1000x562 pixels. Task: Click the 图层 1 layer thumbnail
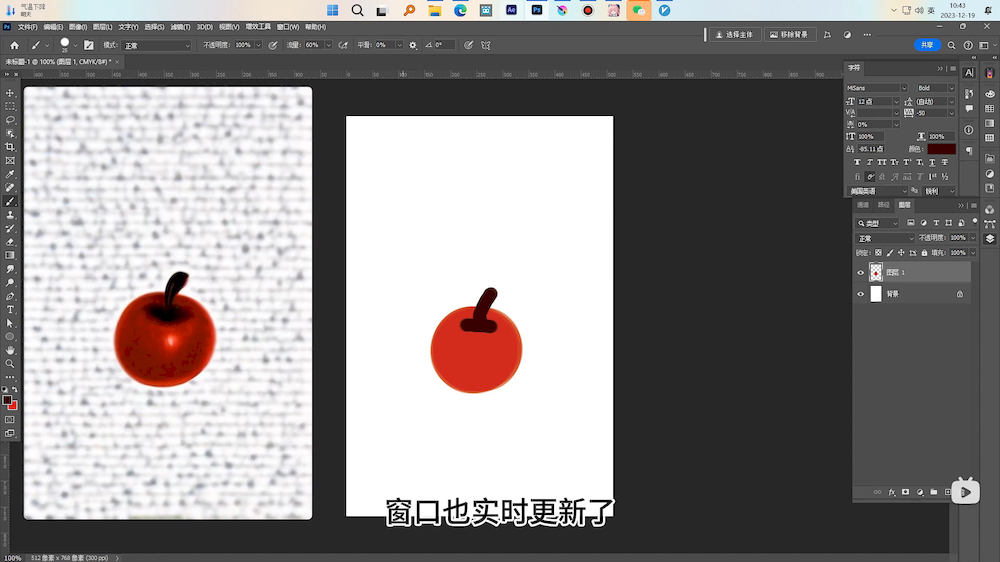coord(876,272)
